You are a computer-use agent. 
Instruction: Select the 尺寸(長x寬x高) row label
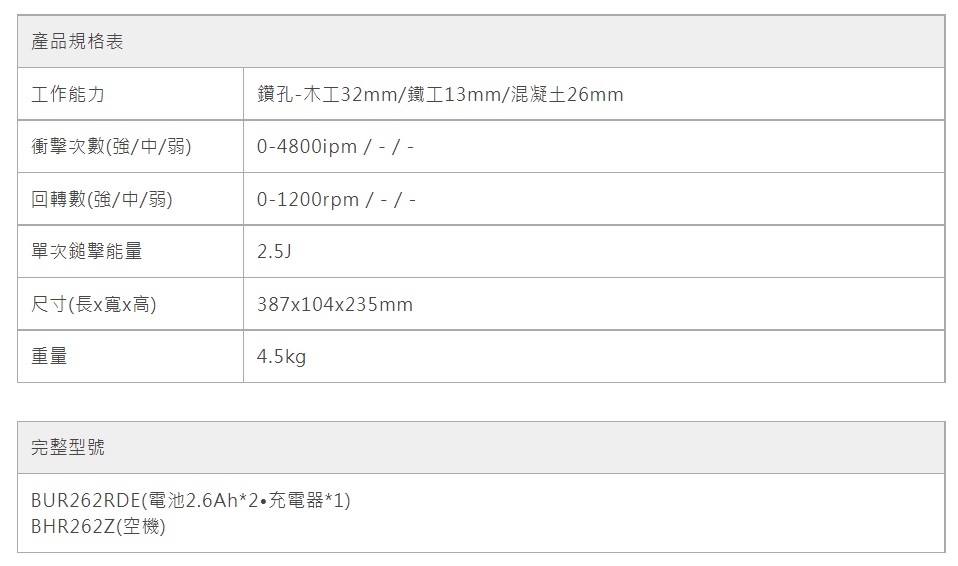coord(94,304)
